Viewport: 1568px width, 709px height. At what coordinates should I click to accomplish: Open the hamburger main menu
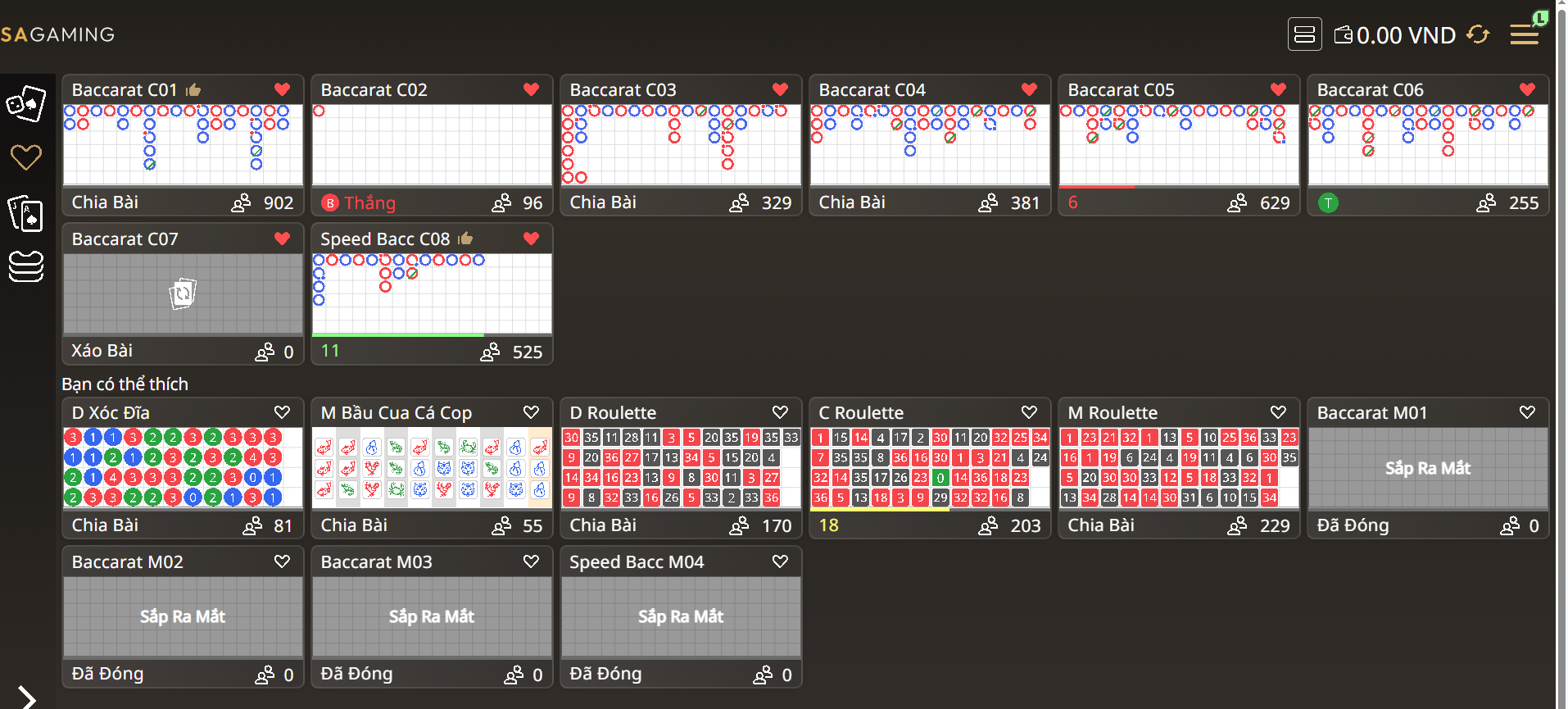(x=1524, y=34)
